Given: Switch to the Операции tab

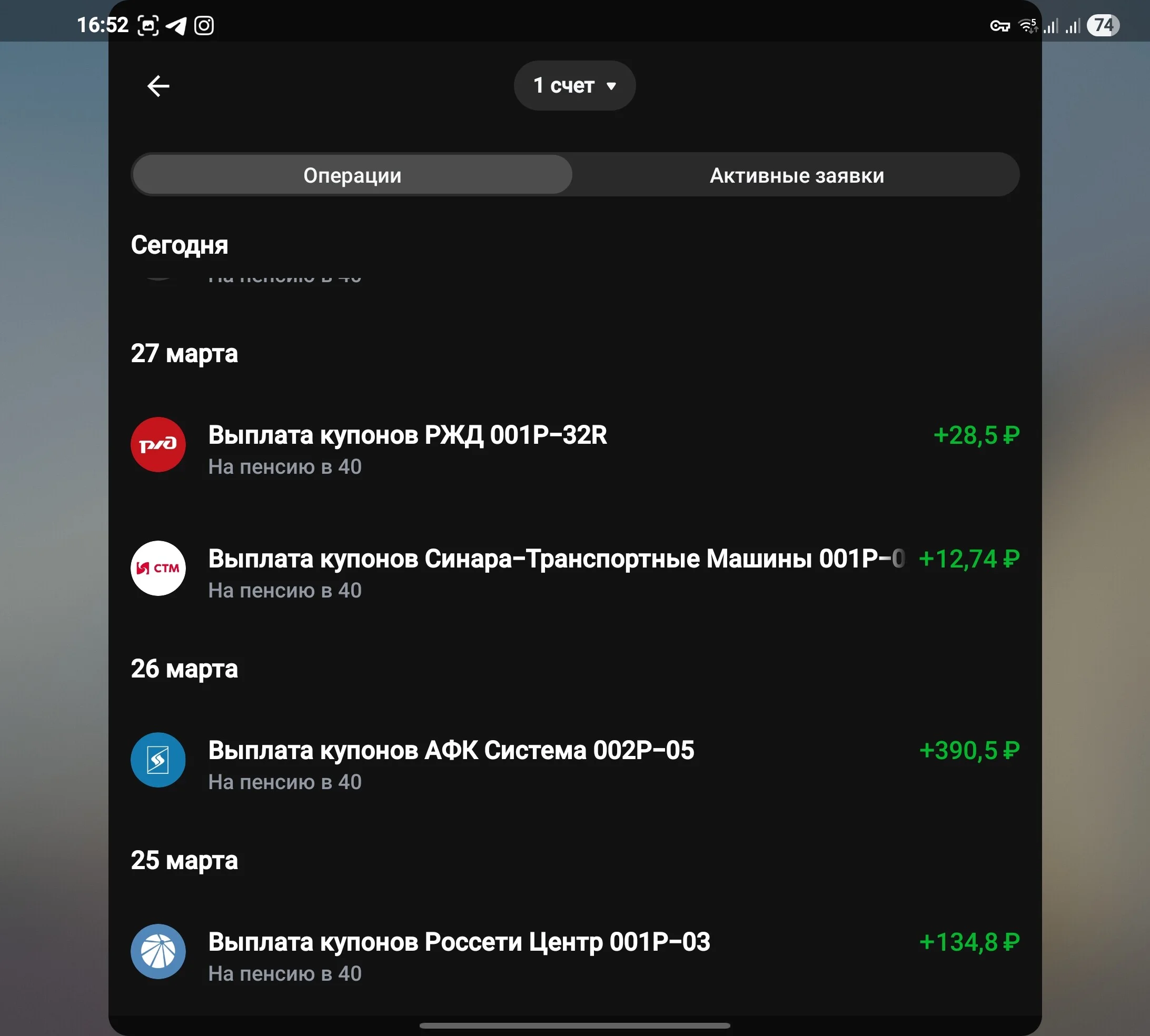Looking at the screenshot, I should [352, 175].
